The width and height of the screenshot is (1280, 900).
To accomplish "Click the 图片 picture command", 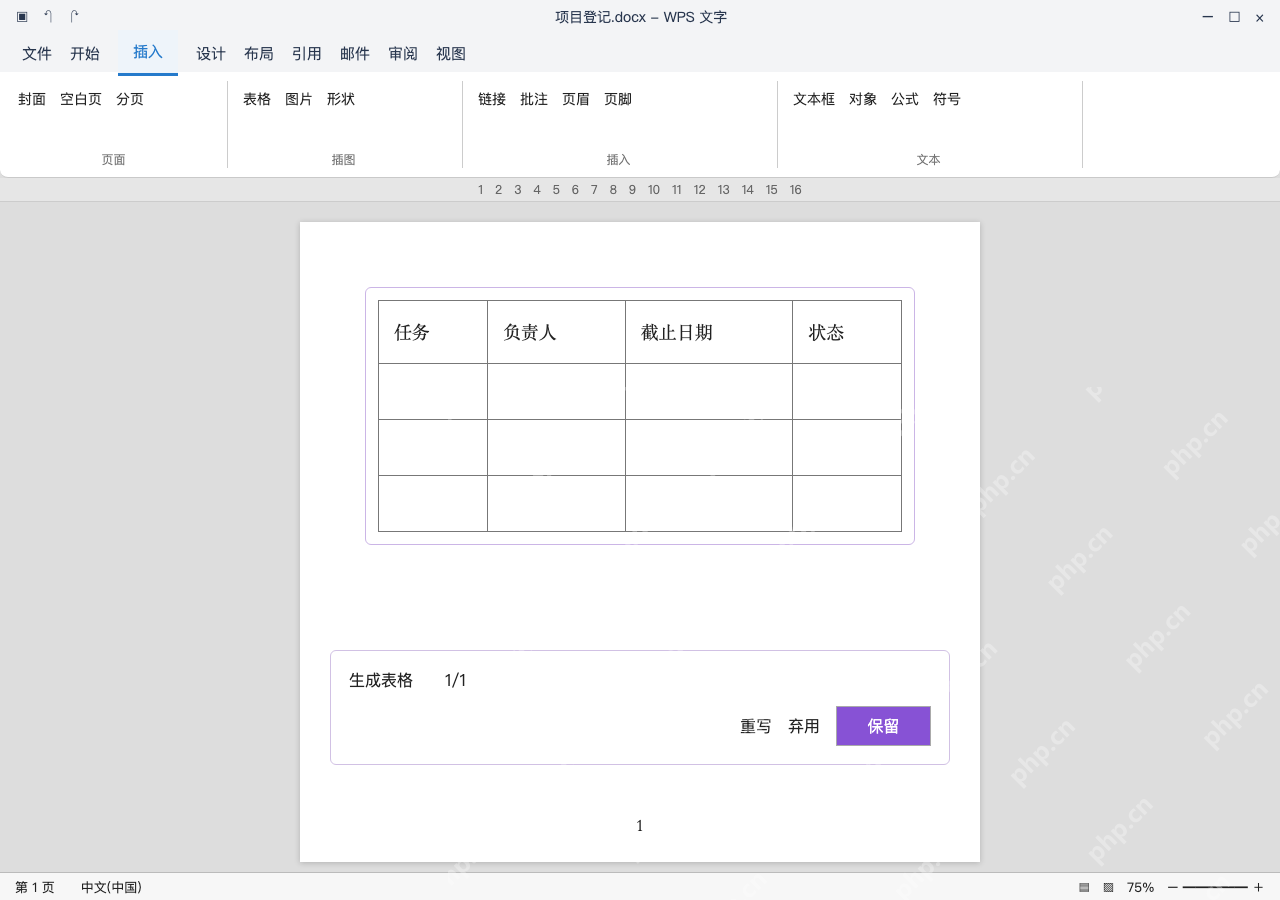I will tap(299, 99).
